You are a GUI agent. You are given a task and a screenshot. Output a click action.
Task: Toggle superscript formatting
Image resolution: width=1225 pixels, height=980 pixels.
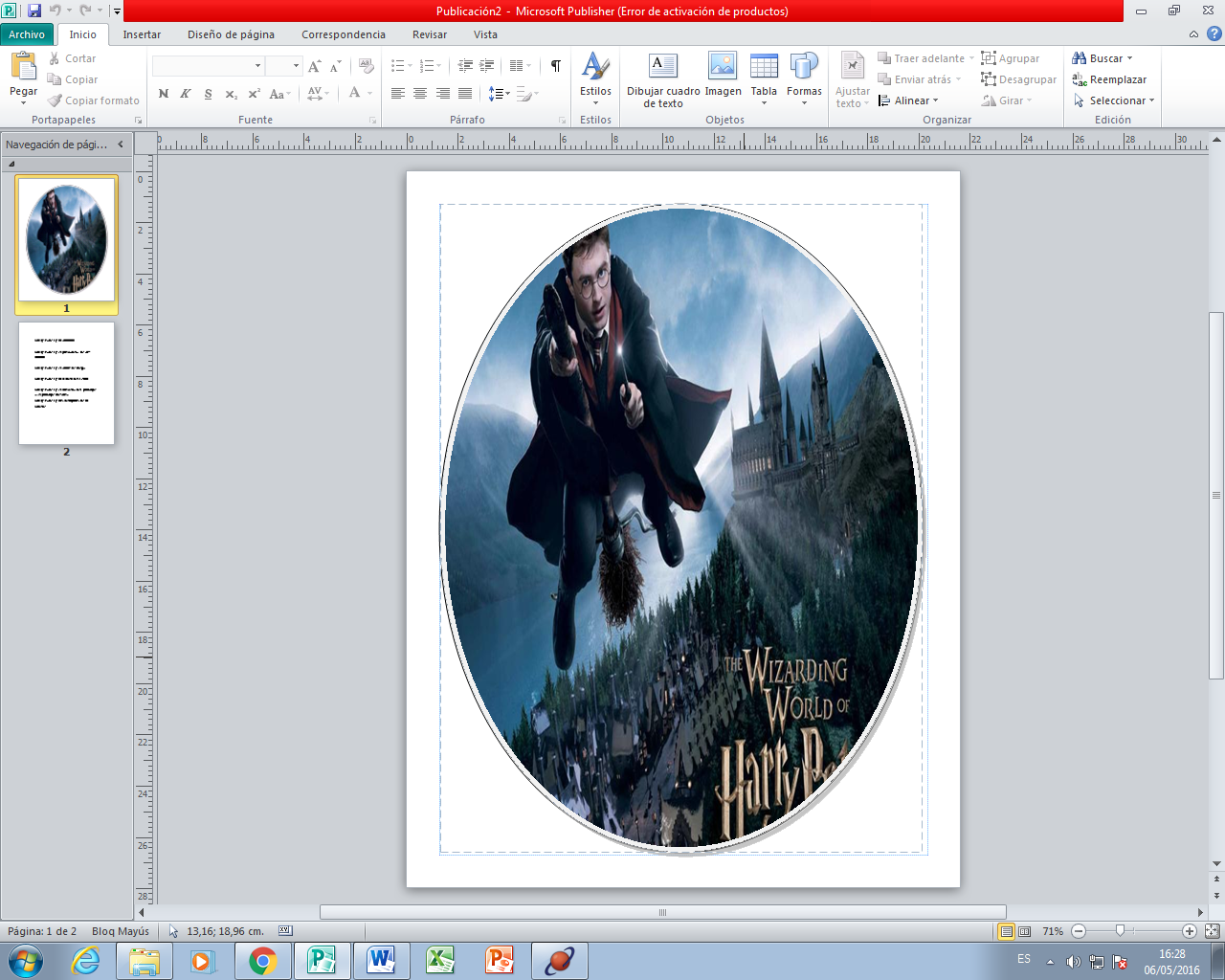[x=254, y=94]
